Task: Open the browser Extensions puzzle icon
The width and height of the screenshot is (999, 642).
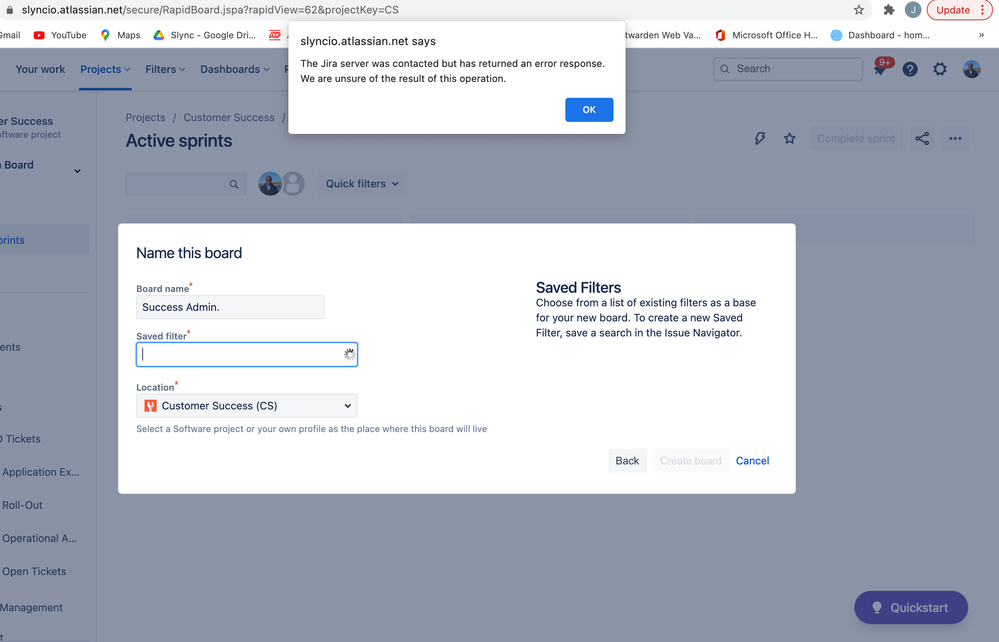Action: pos(888,10)
